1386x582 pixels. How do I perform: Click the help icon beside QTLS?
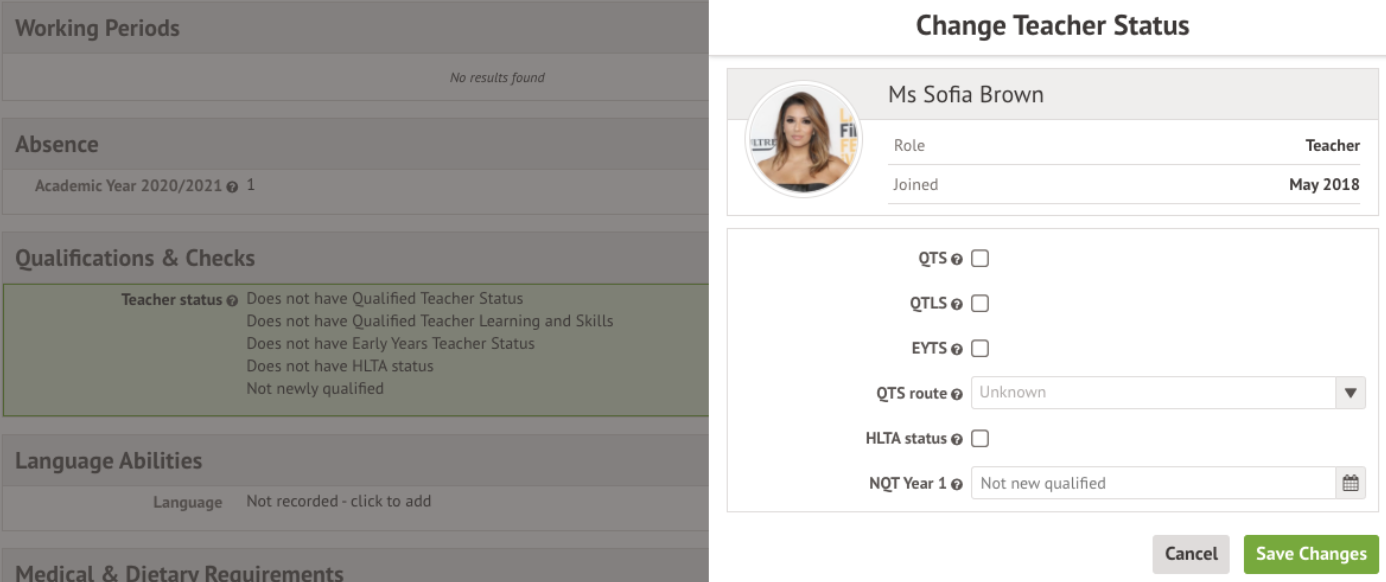coord(957,304)
